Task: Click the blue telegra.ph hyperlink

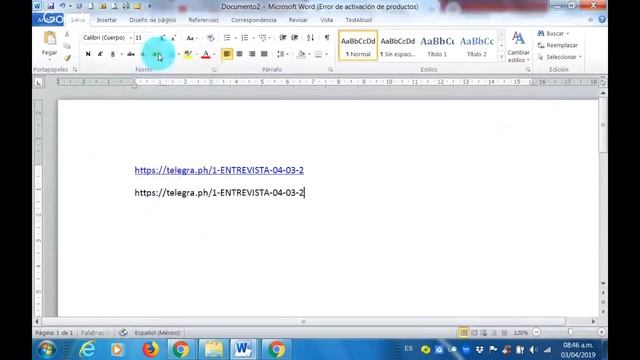Action: pos(219,170)
